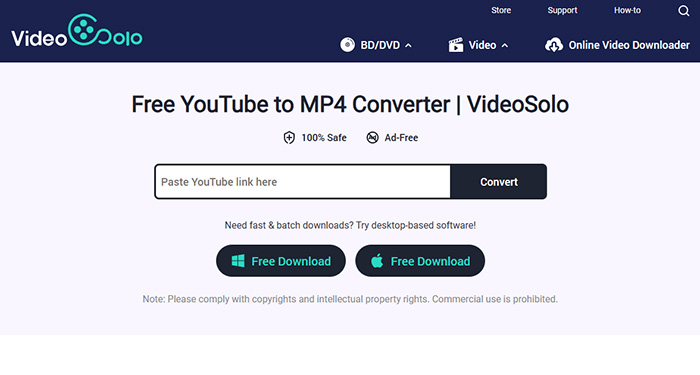Click Free Download text for Windows
The image size is (700, 375).
[291, 261]
